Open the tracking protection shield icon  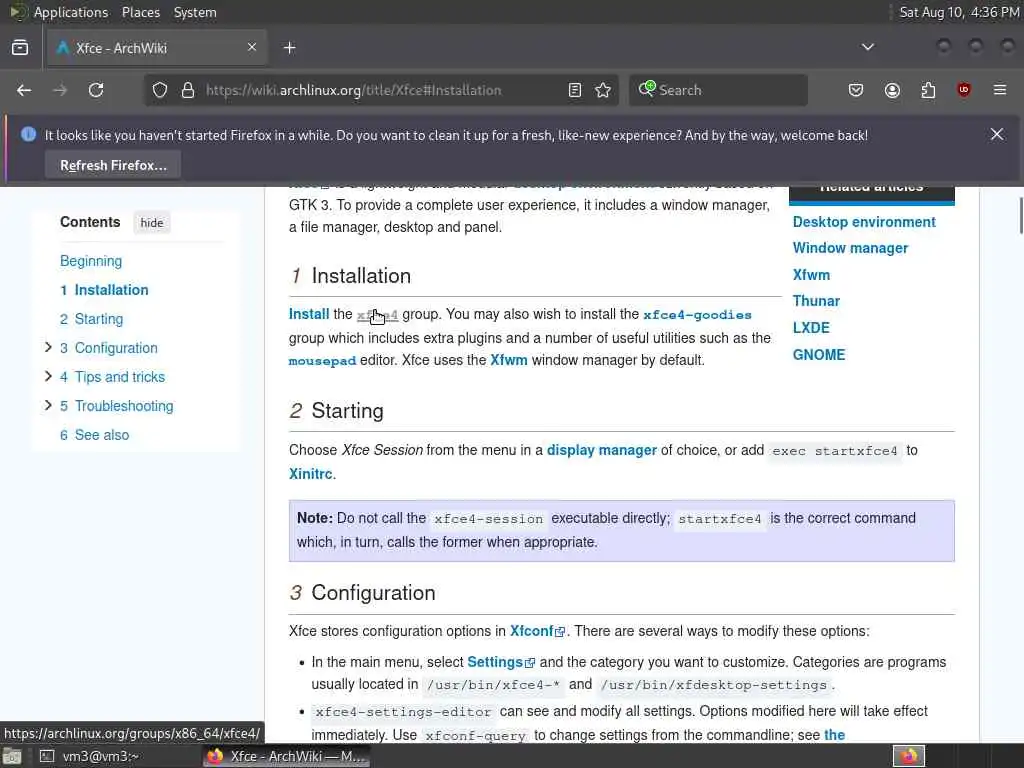click(160, 90)
